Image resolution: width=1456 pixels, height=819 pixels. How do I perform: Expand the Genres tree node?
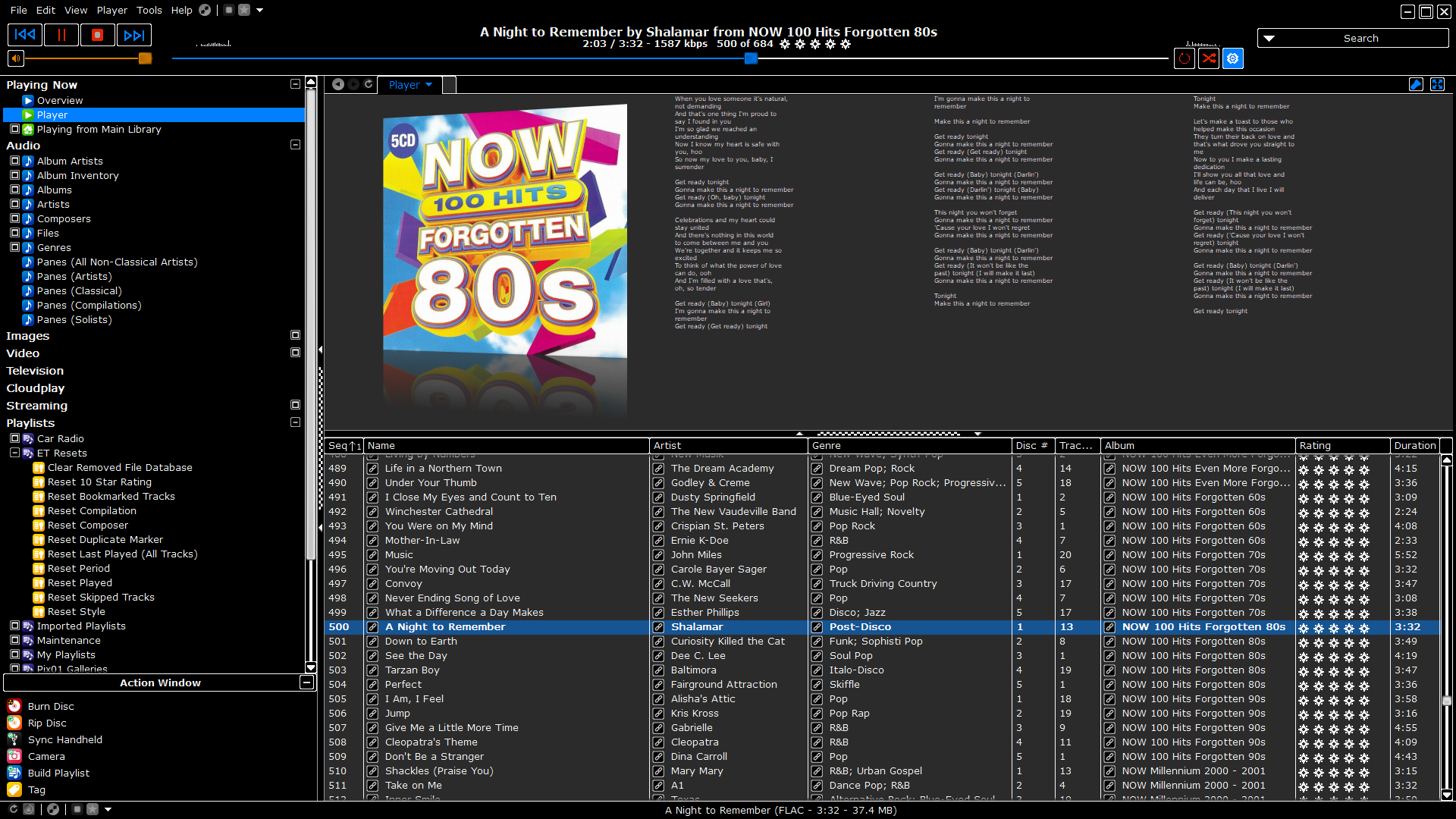[x=14, y=247]
